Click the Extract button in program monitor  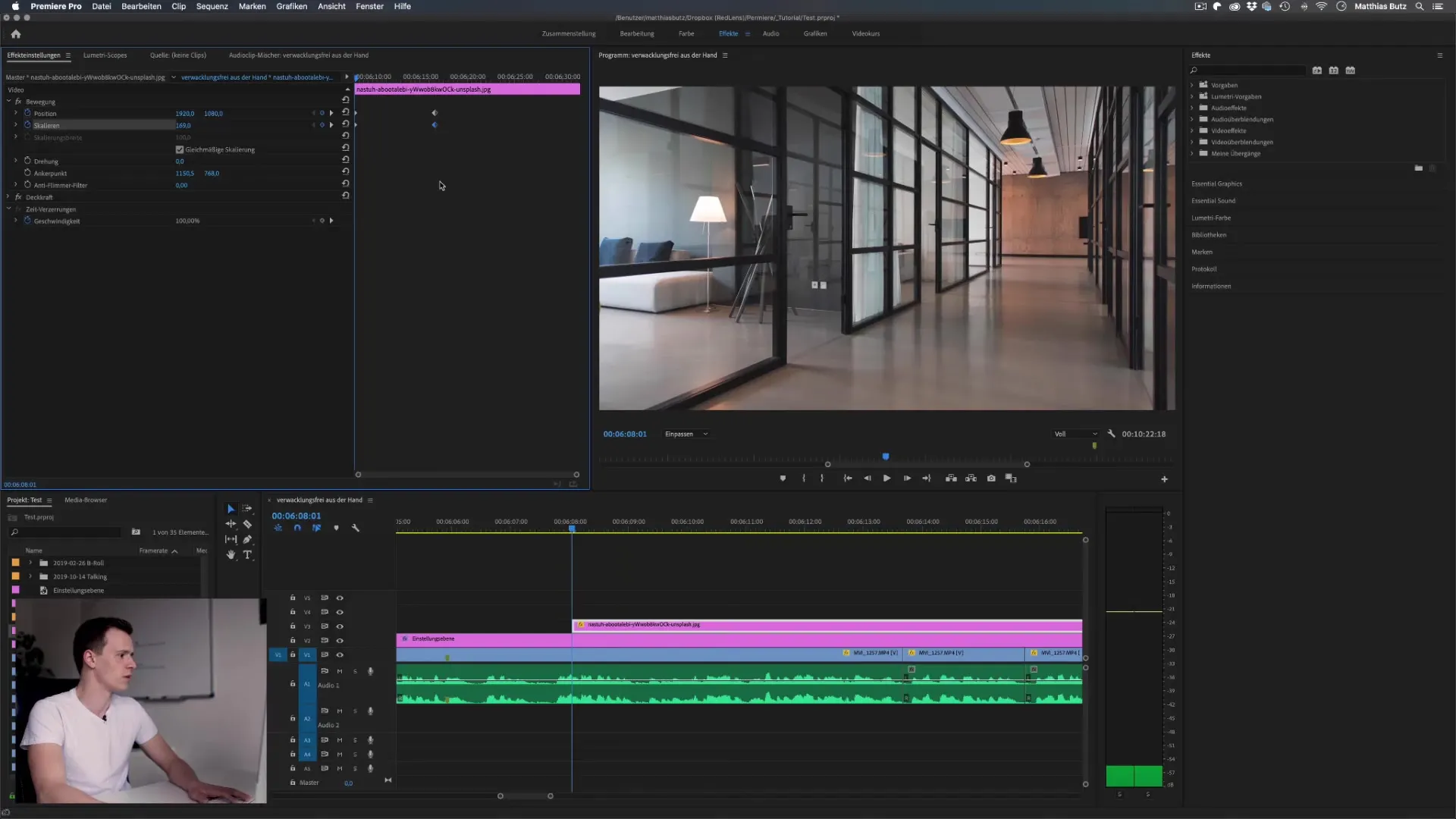pyautogui.click(x=971, y=479)
